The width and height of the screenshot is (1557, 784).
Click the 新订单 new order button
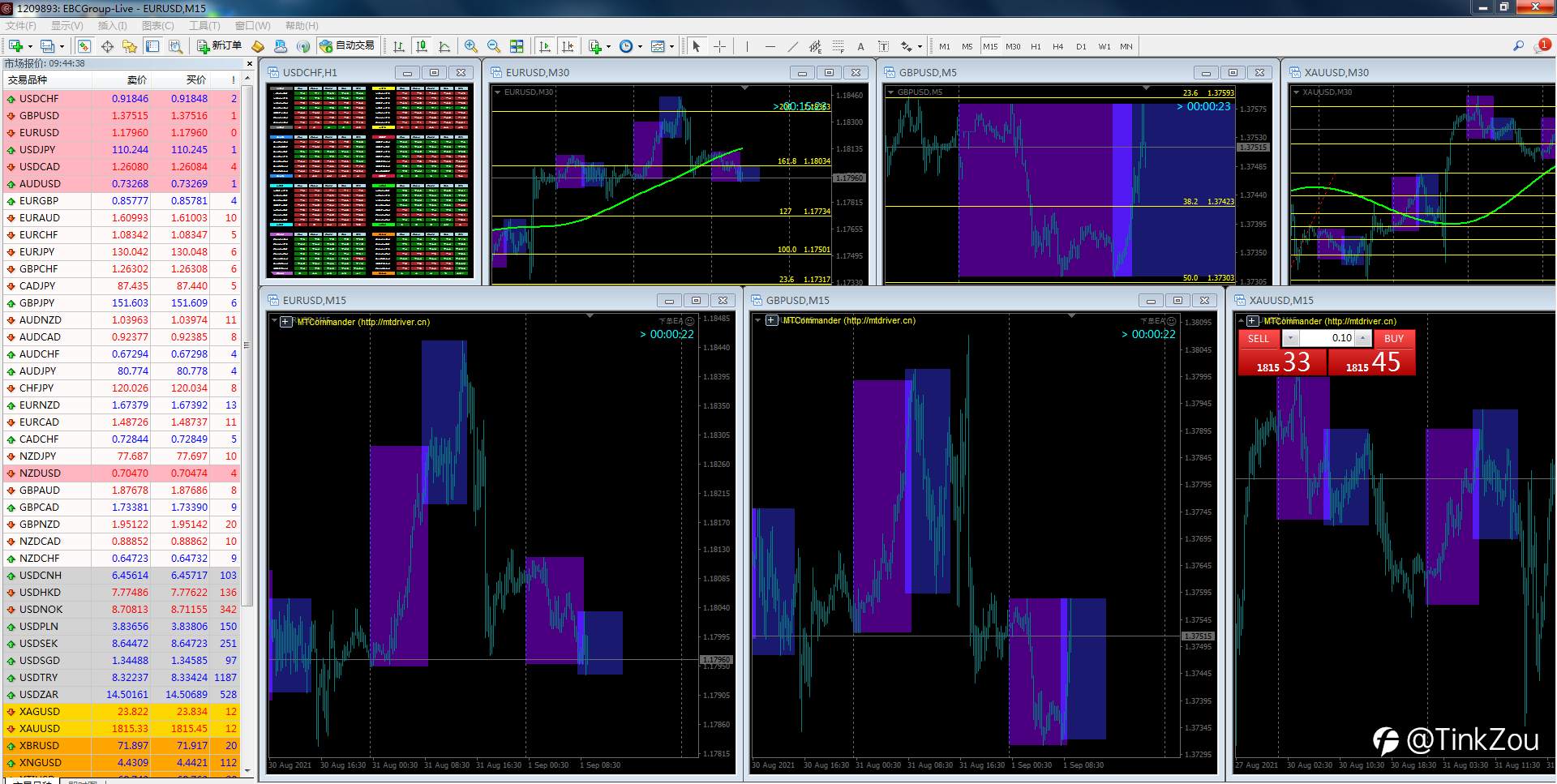point(219,46)
